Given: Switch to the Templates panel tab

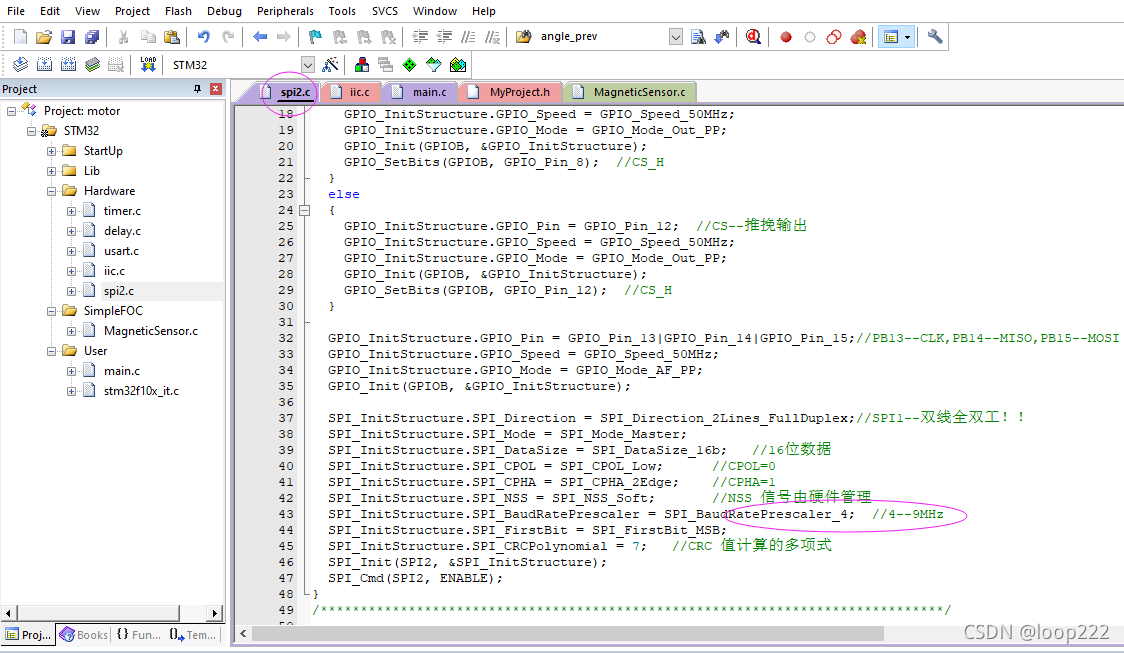Looking at the screenshot, I should click(x=192, y=634).
